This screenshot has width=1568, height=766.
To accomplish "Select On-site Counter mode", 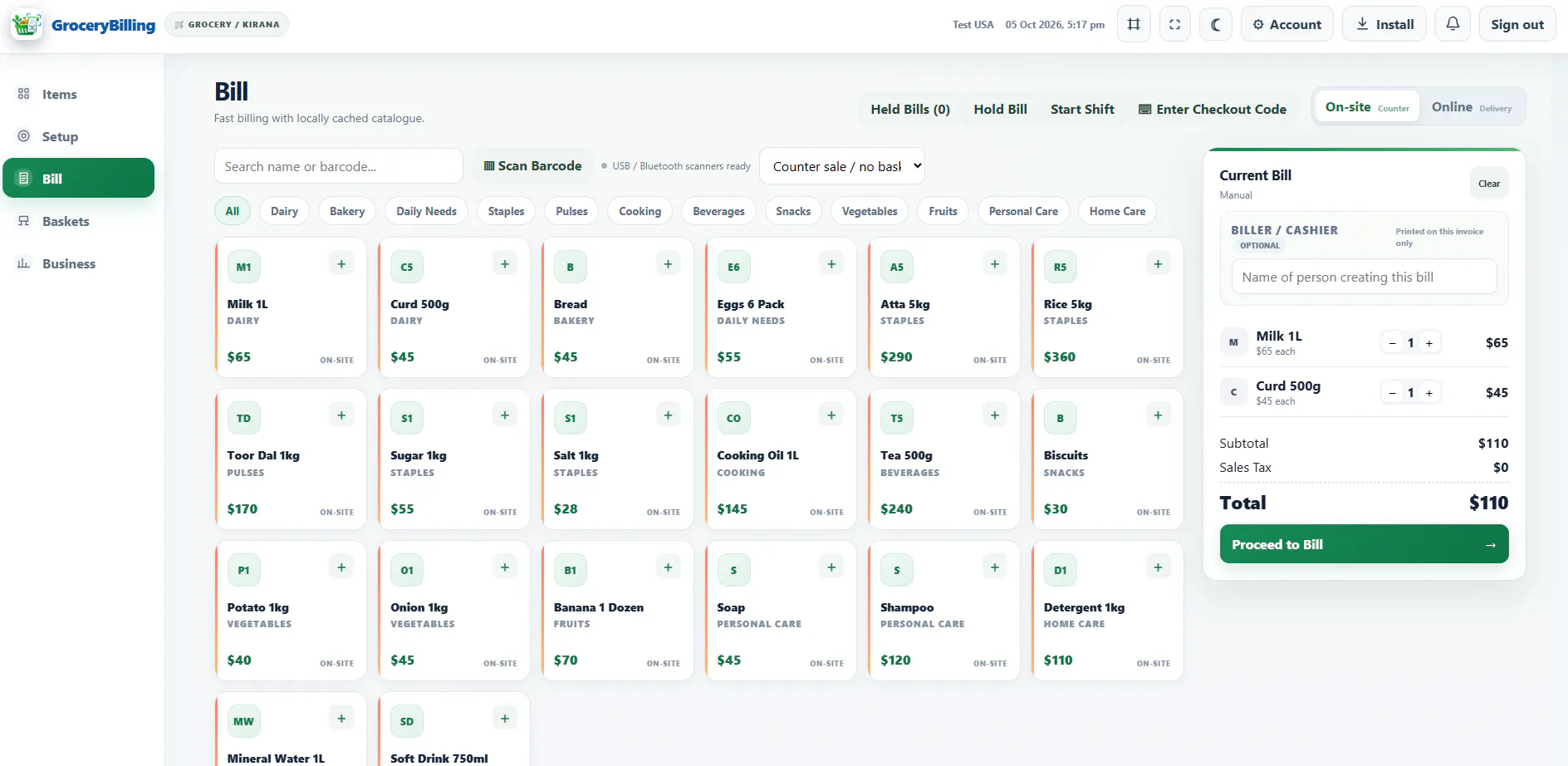I will click(1367, 107).
